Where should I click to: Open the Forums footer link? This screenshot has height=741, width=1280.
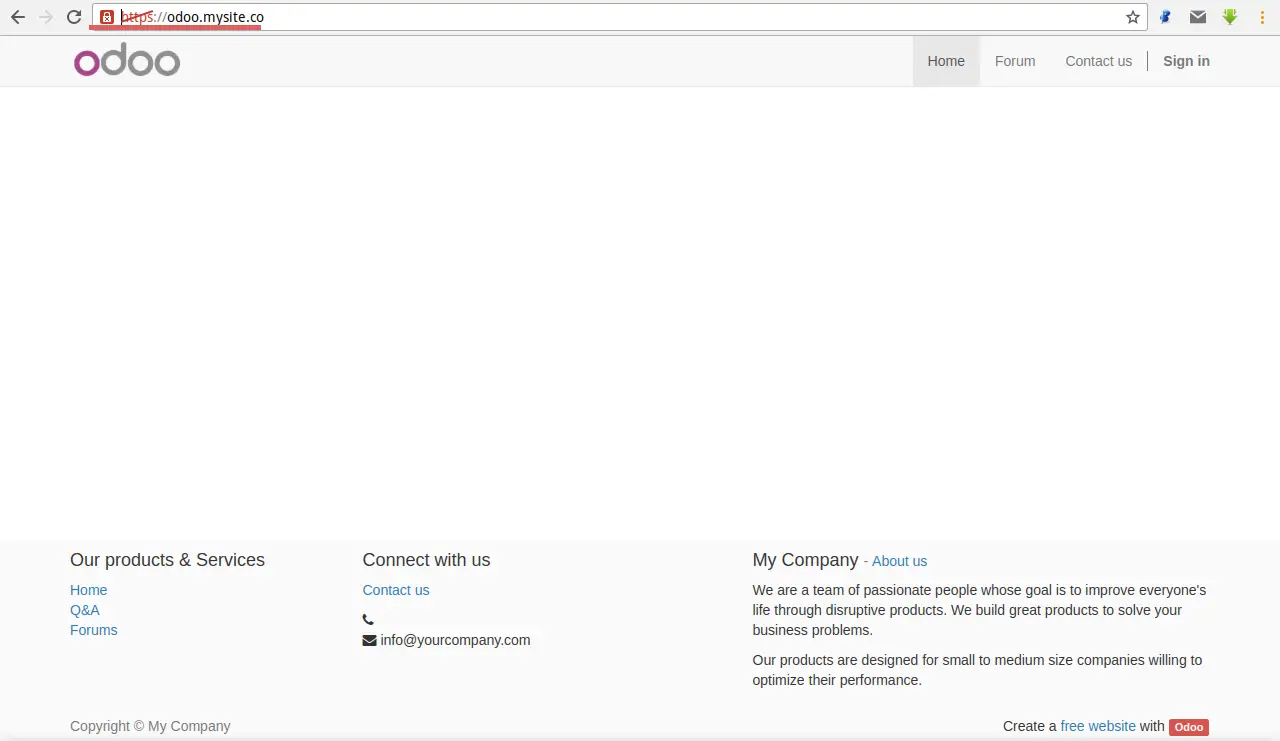94,630
